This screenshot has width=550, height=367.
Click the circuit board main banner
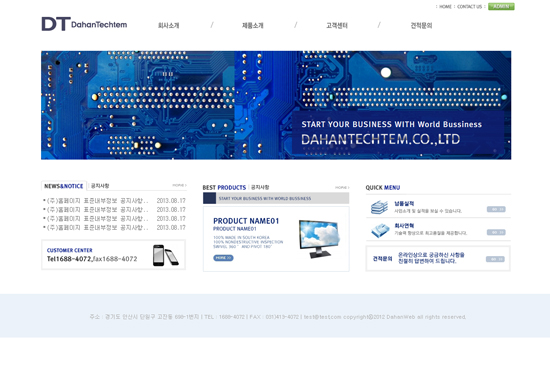click(x=276, y=105)
